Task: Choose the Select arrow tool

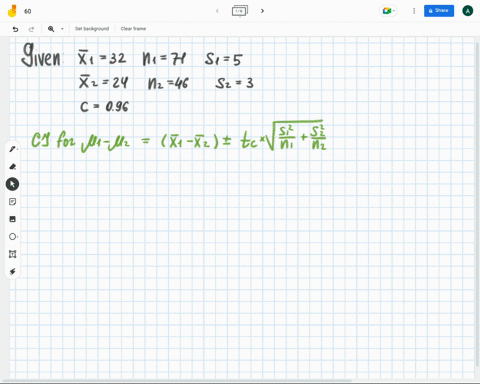Action: (x=12, y=184)
